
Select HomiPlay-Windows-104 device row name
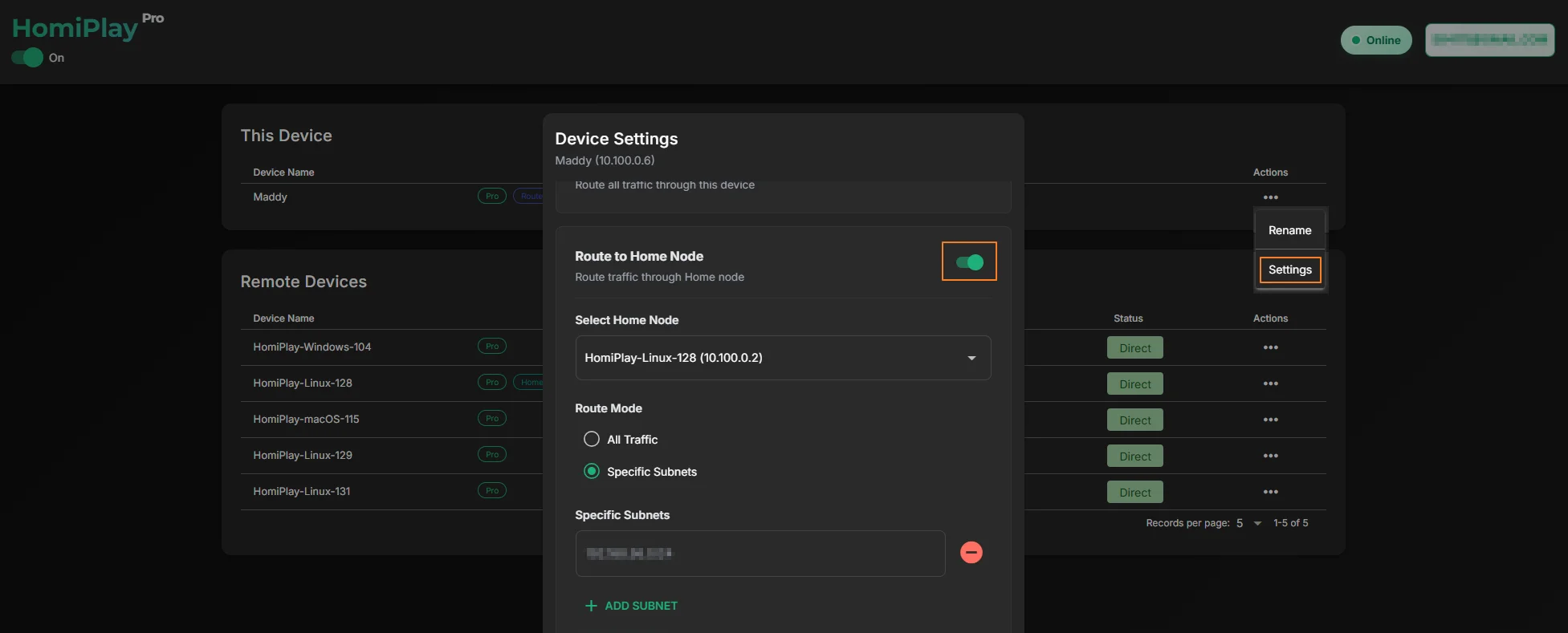(x=312, y=347)
